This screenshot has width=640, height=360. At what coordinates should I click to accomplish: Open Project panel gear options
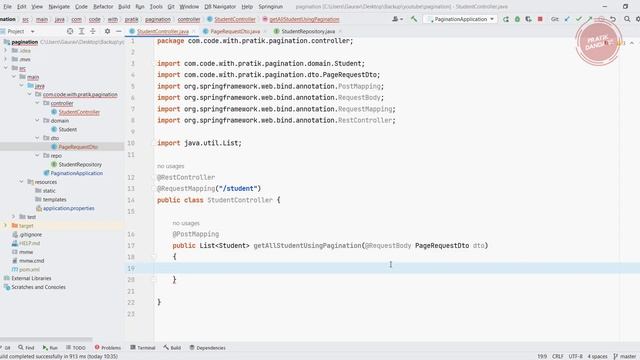(x=107, y=31)
